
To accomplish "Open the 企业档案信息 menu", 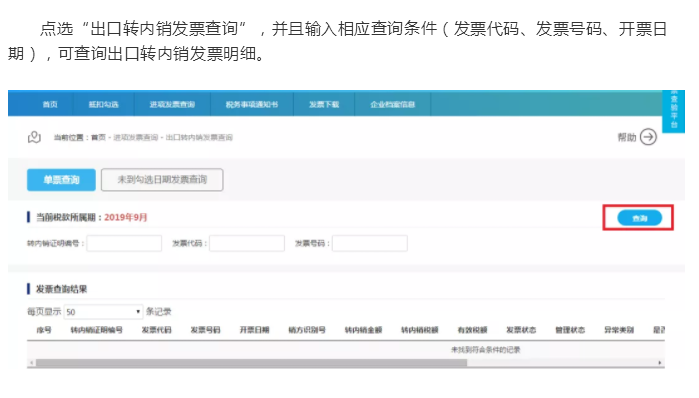I will (393, 104).
